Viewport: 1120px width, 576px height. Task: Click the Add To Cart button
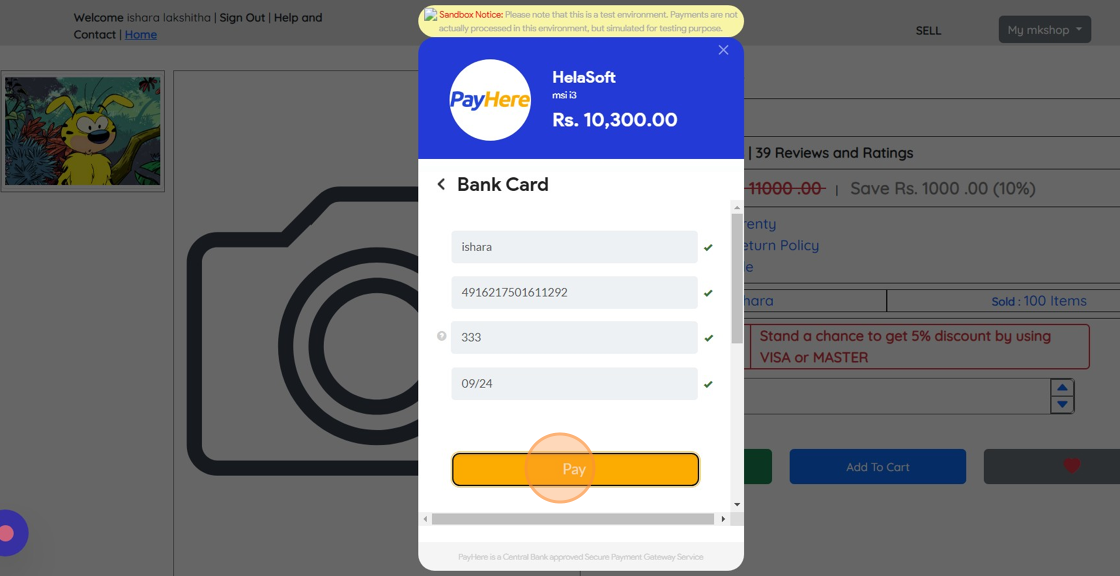tap(877, 467)
